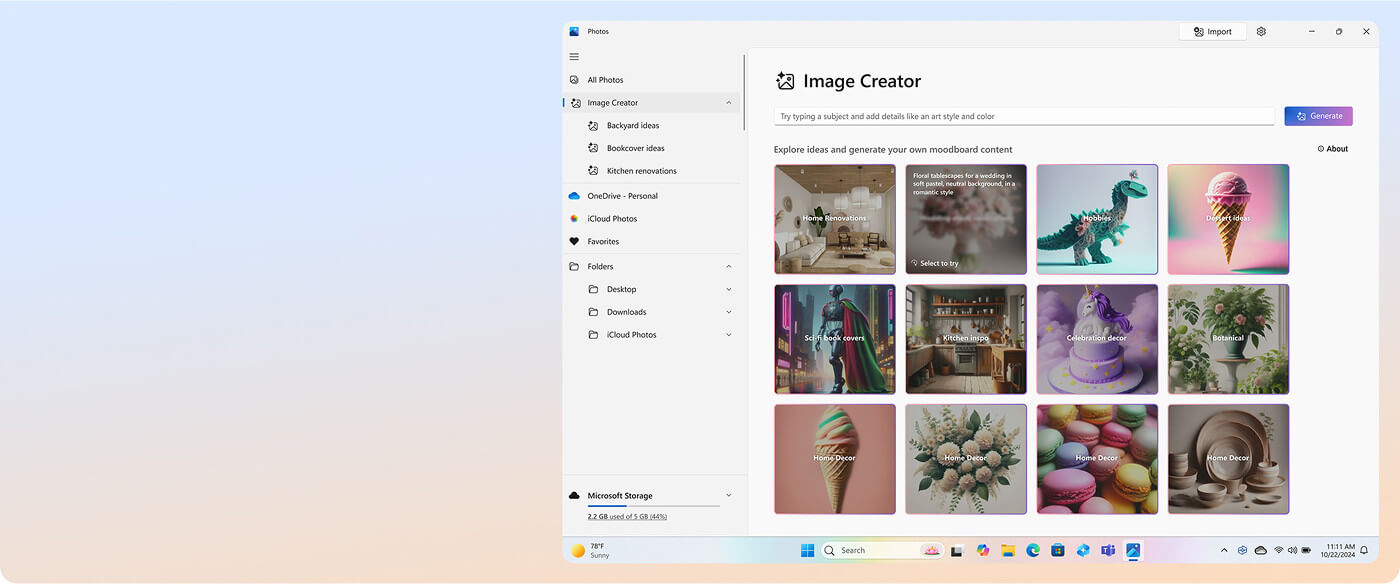
Task: Select the Floral tablescapes try card
Action: tap(966, 219)
